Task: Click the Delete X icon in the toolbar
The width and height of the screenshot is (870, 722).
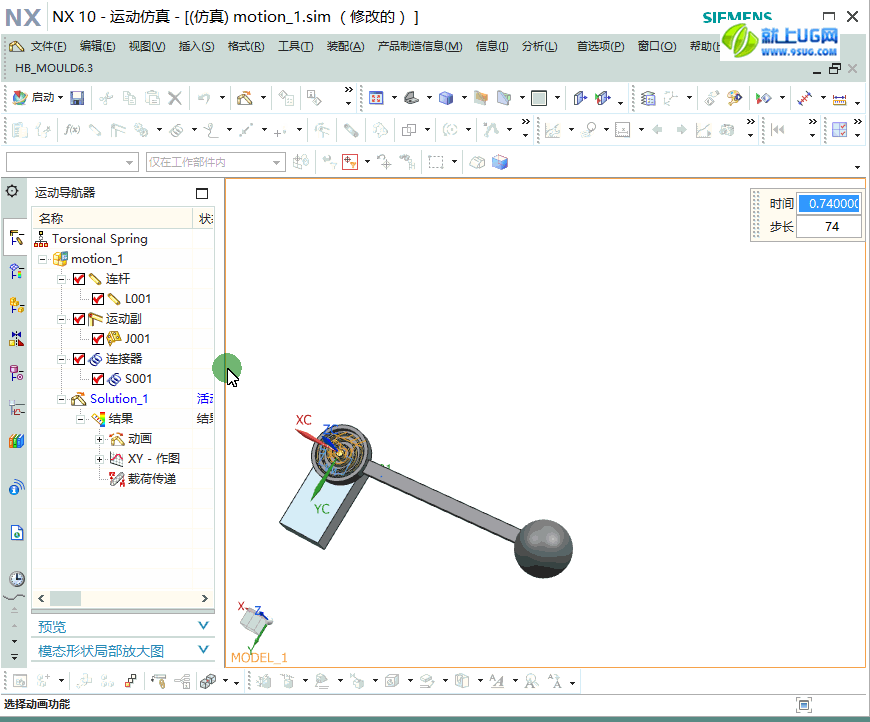Action: (x=175, y=98)
